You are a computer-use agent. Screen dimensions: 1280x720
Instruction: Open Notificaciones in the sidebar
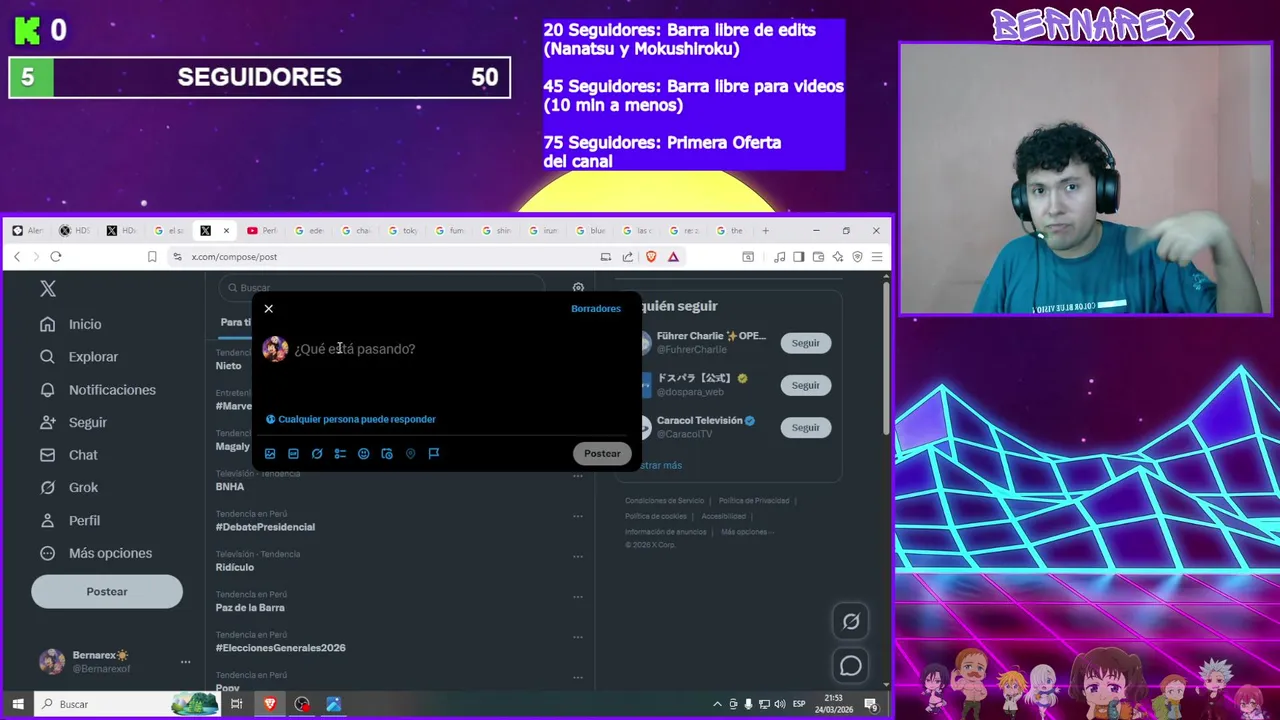pyautogui.click(x=98, y=390)
